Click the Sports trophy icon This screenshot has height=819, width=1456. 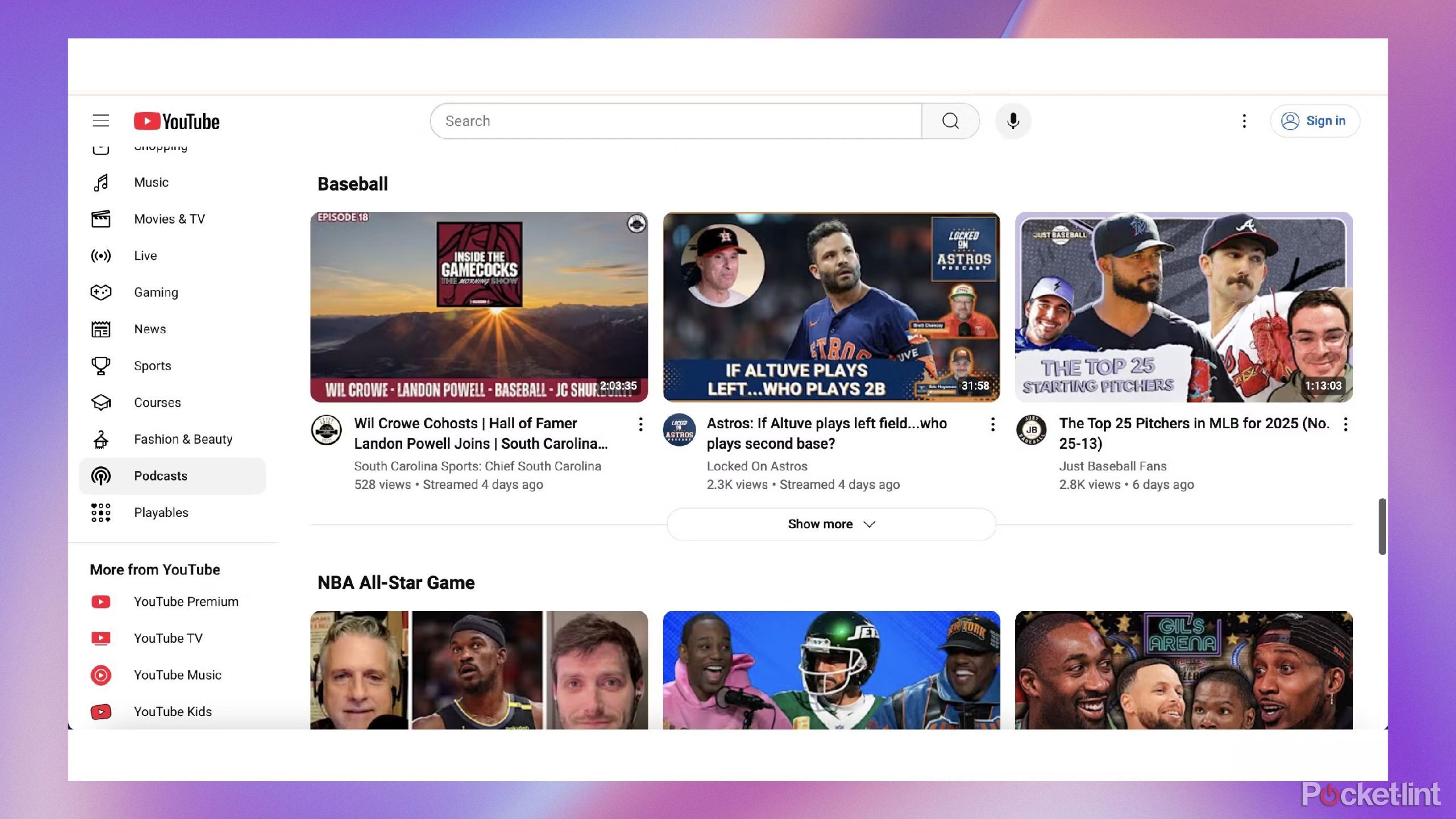coord(101,366)
